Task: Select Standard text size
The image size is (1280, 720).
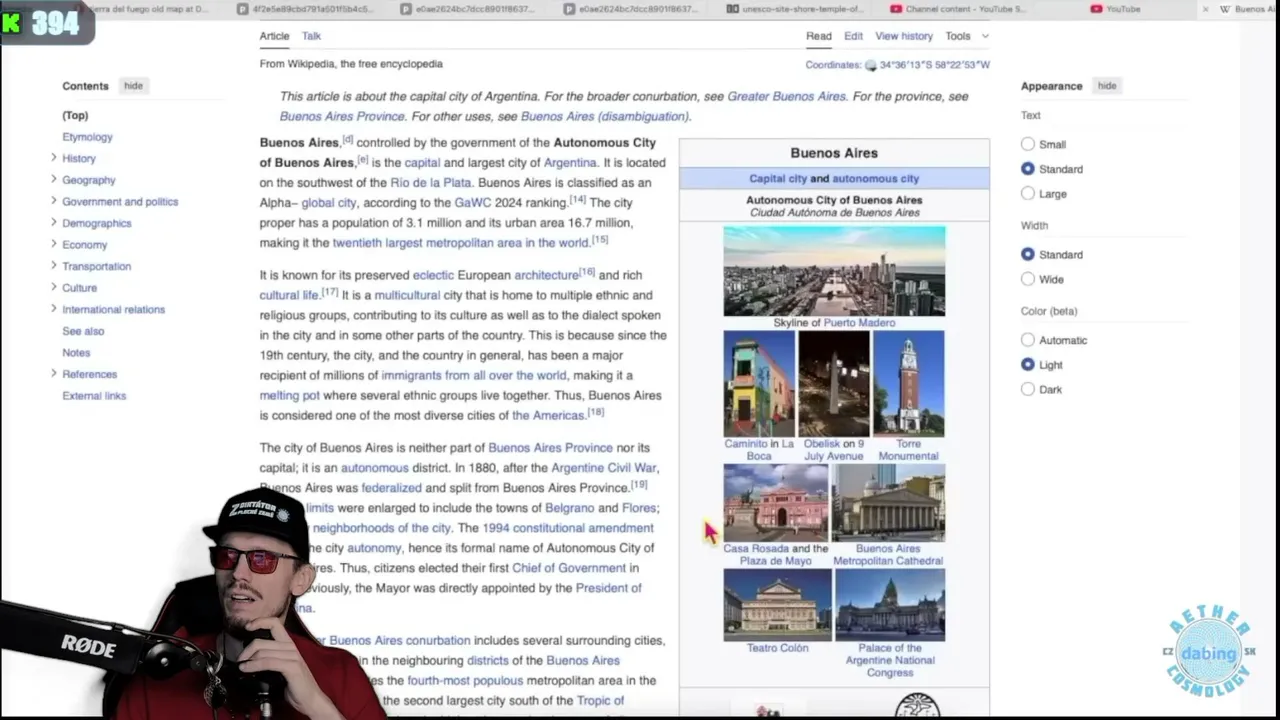Action: [x=1028, y=169]
